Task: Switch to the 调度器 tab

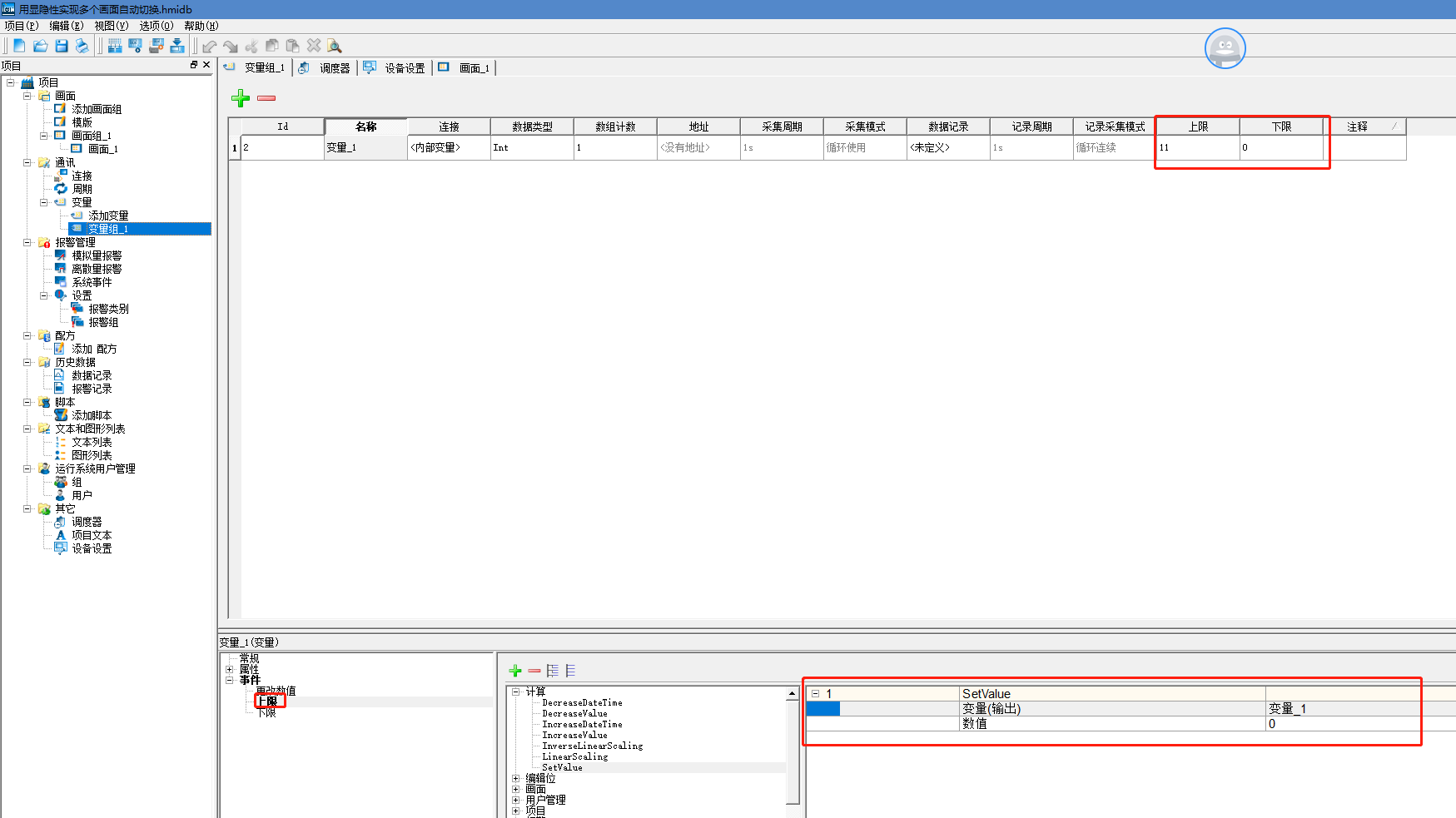Action: [x=325, y=68]
